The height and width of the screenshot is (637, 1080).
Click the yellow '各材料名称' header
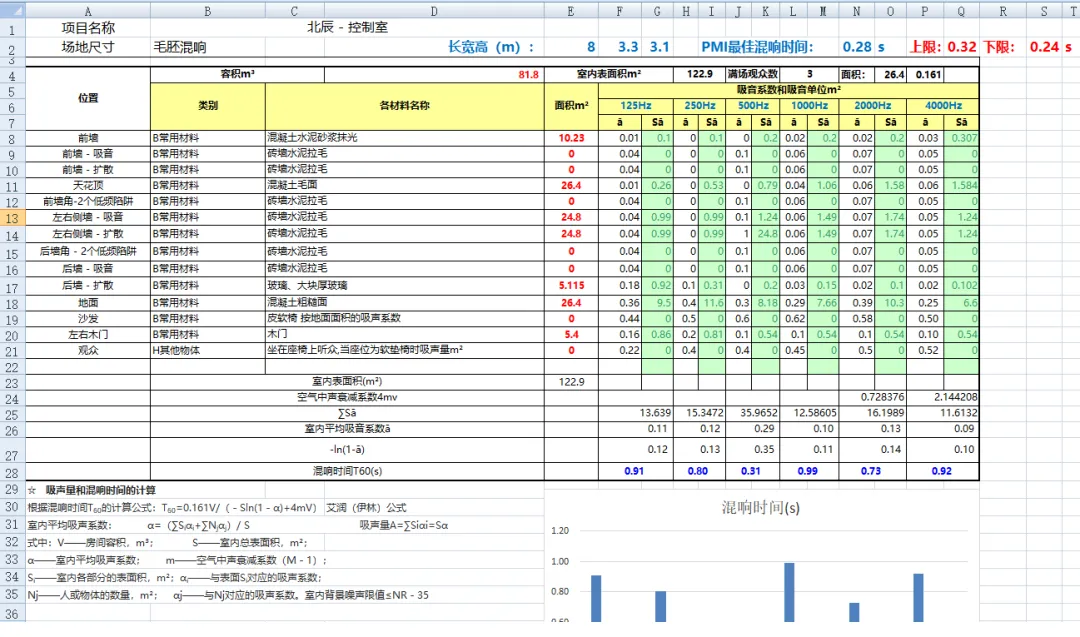pos(404,105)
